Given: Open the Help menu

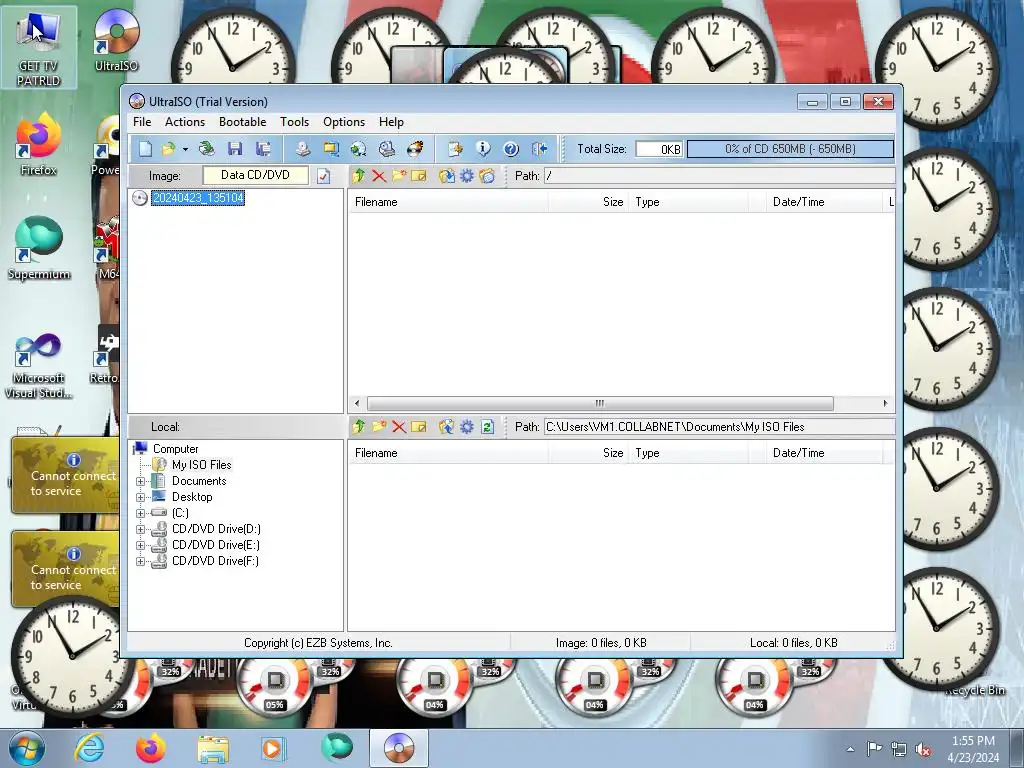Looking at the screenshot, I should click(391, 122).
